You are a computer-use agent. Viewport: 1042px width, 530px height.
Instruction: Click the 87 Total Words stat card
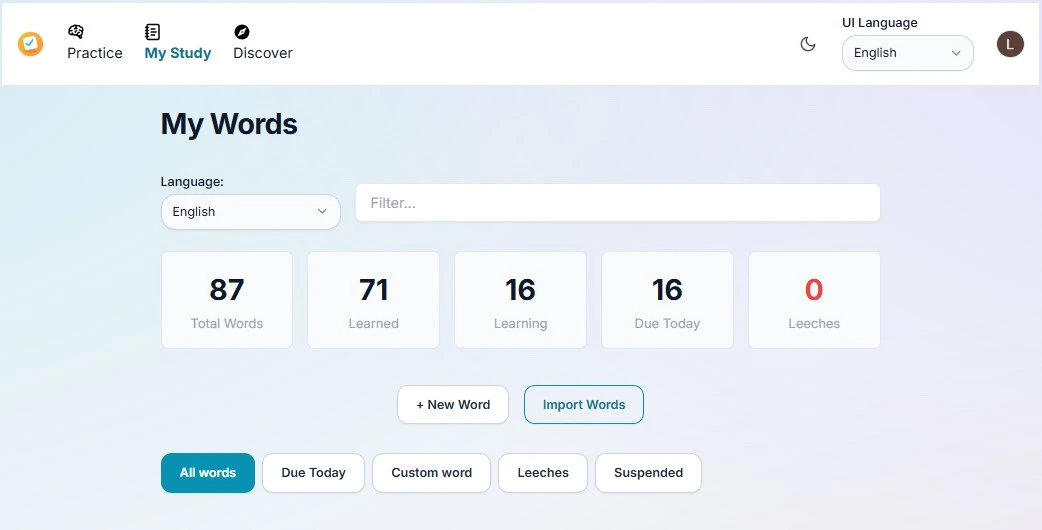(227, 300)
